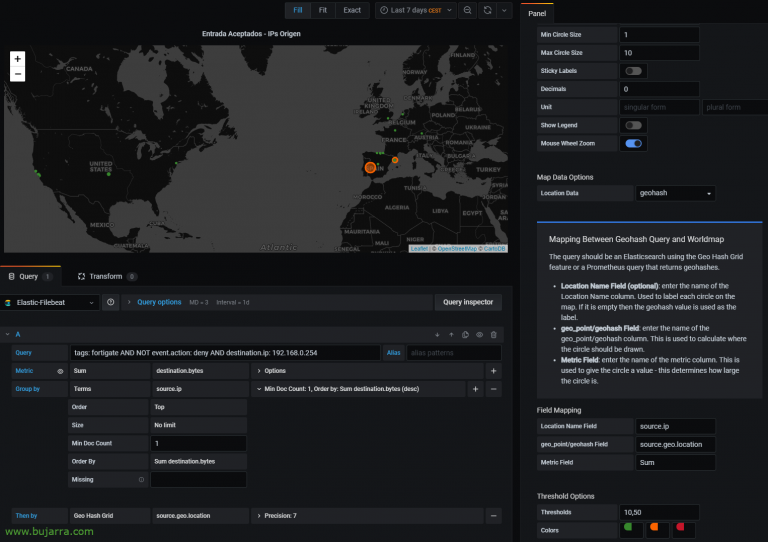Click the Leaflet attribution link
Screen dimensions: 768x542
click(x=419, y=249)
